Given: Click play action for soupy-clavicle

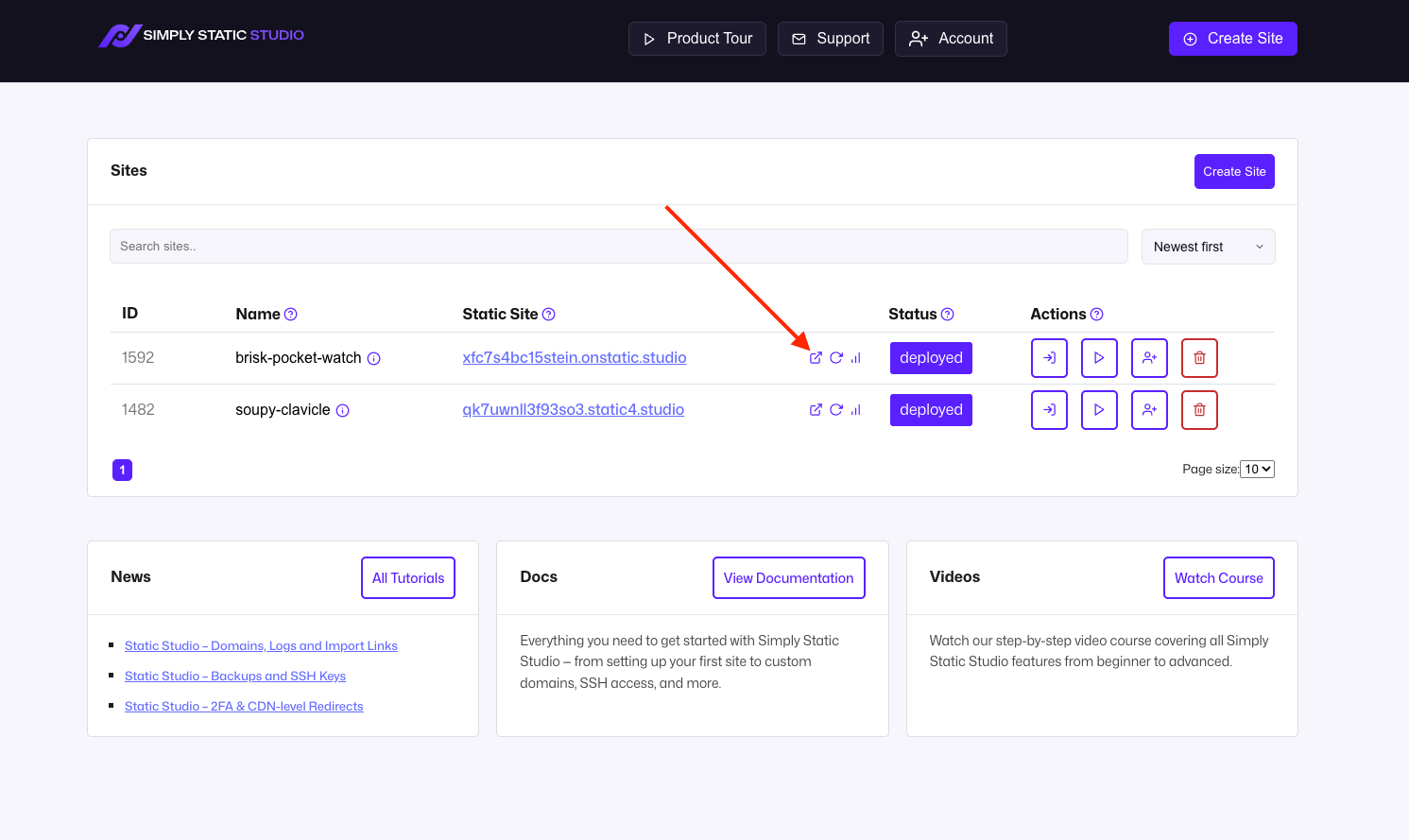Looking at the screenshot, I should pos(1099,410).
